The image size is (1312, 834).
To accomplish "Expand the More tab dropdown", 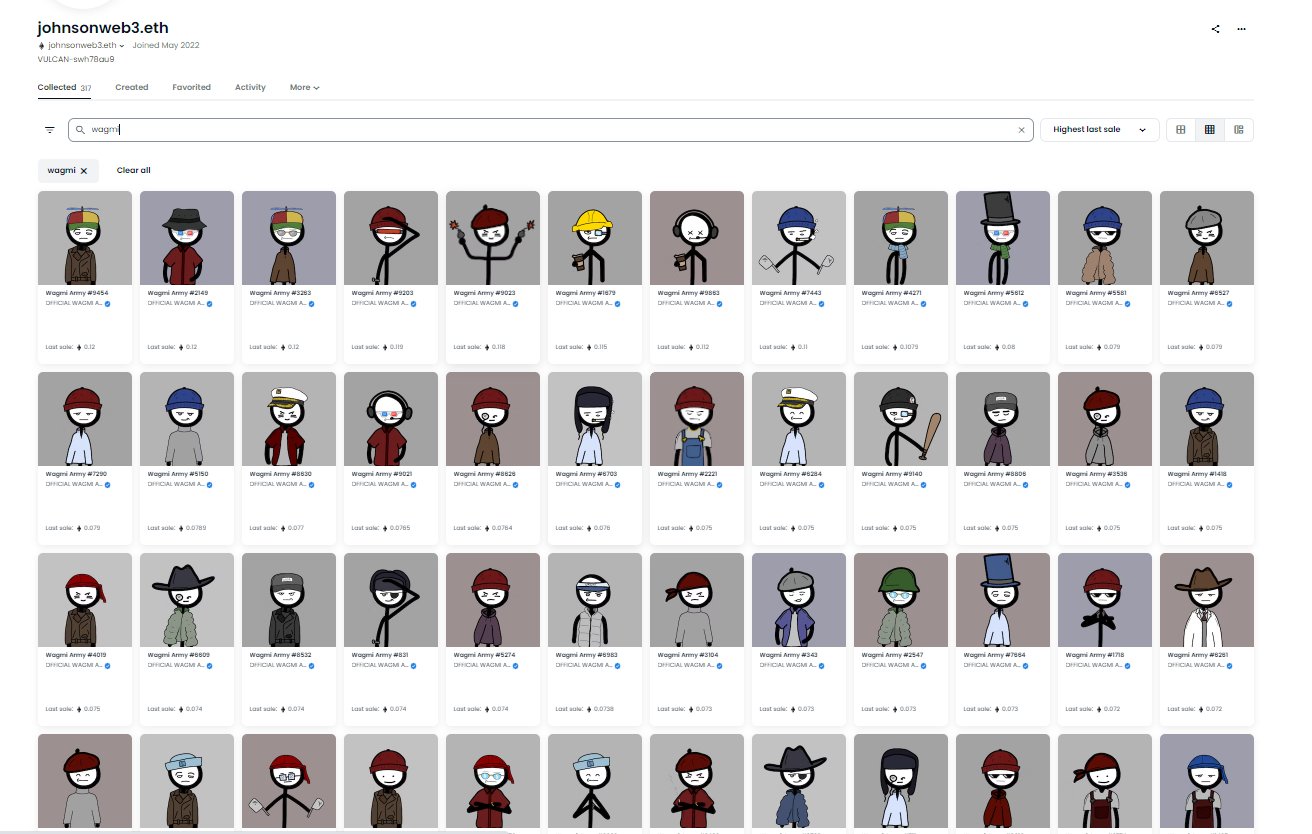I will pos(305,88).
